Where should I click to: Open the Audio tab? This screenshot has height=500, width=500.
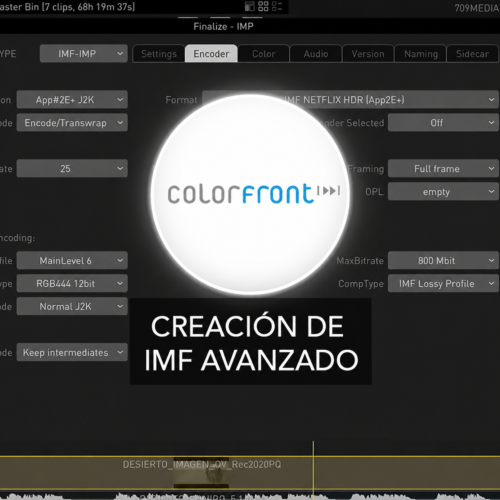click(316, 54)
